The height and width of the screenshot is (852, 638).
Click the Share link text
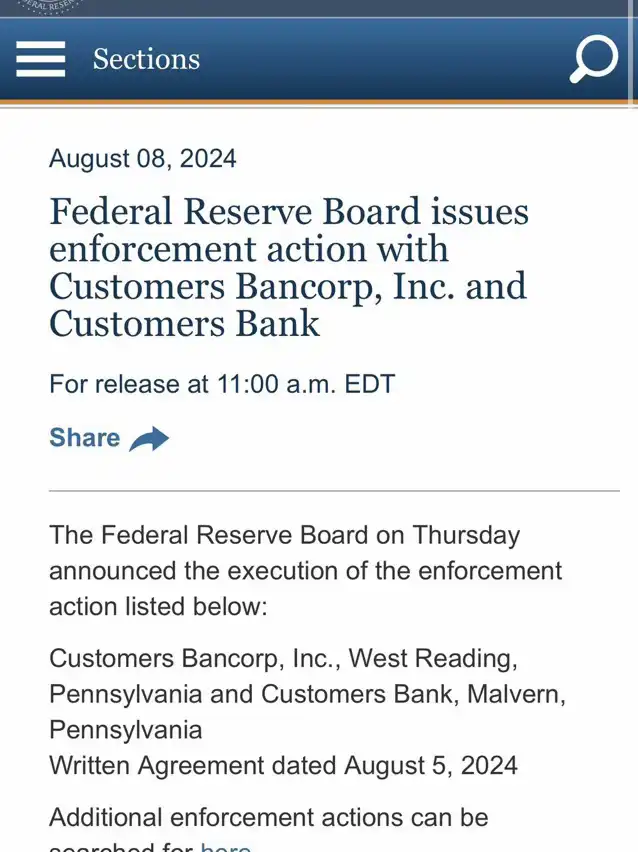coord(84,438)
